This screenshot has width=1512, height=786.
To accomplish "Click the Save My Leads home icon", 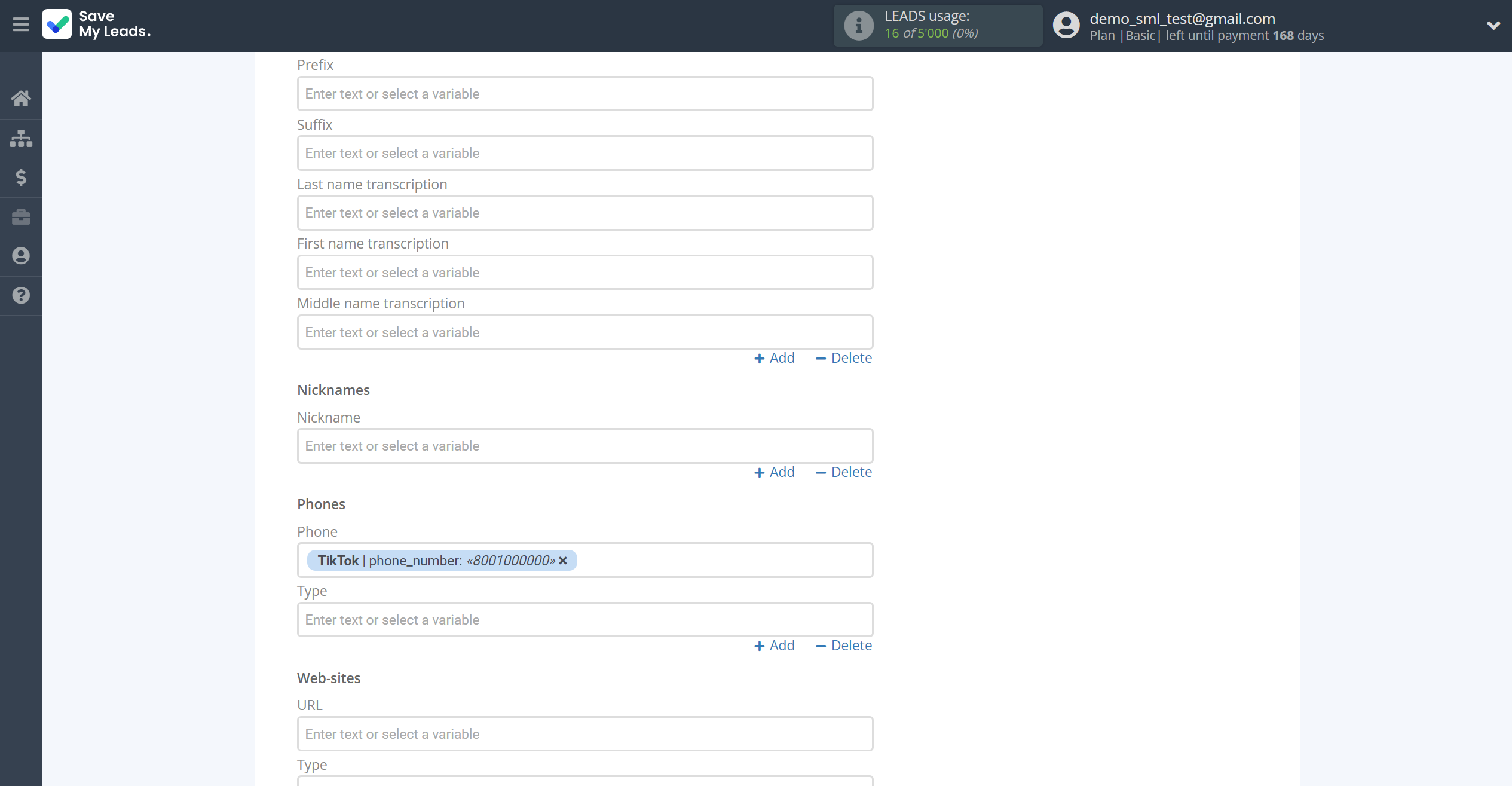I will [21, 97].
